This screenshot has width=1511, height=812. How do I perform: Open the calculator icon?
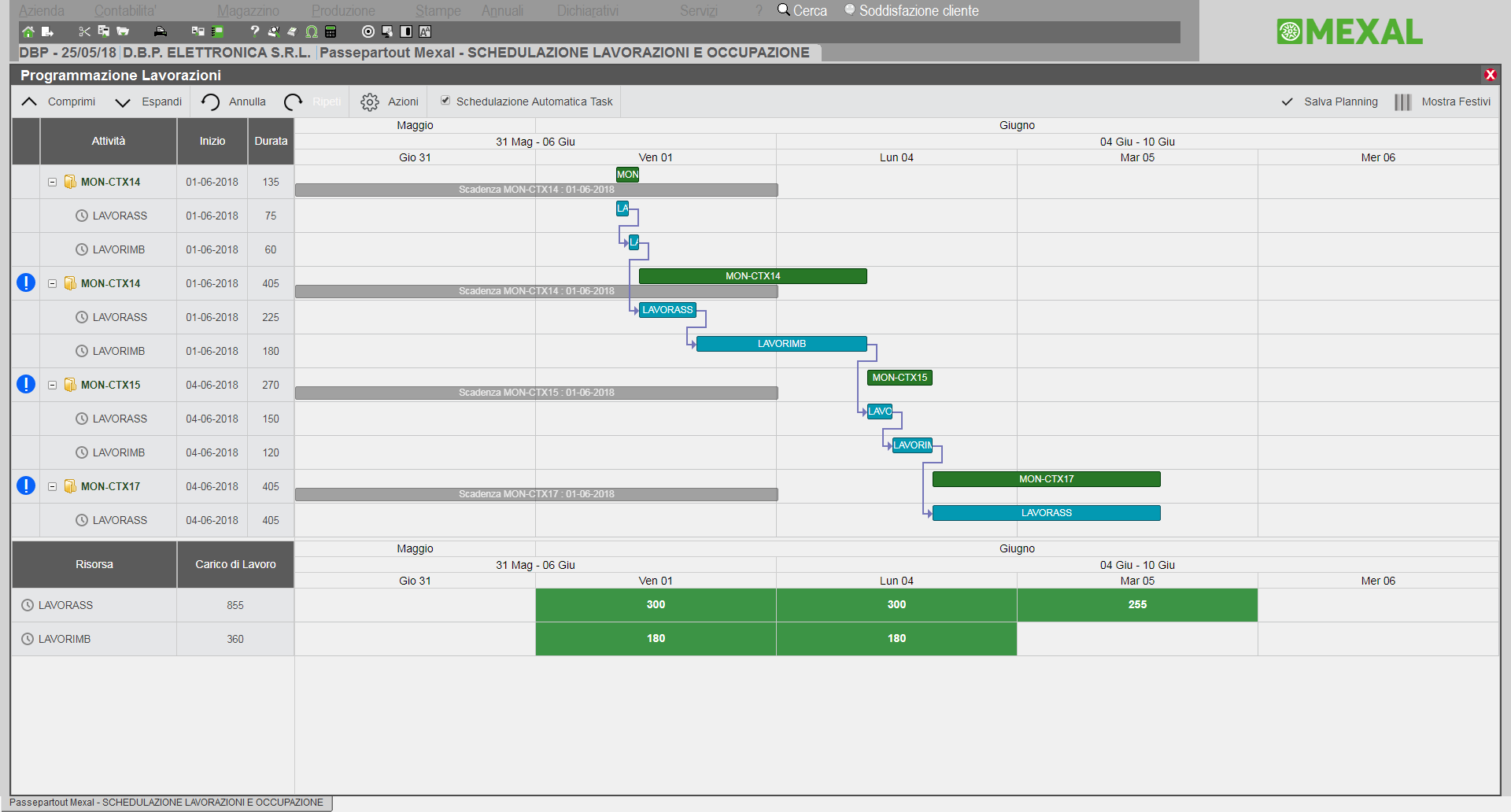point(331,31)
